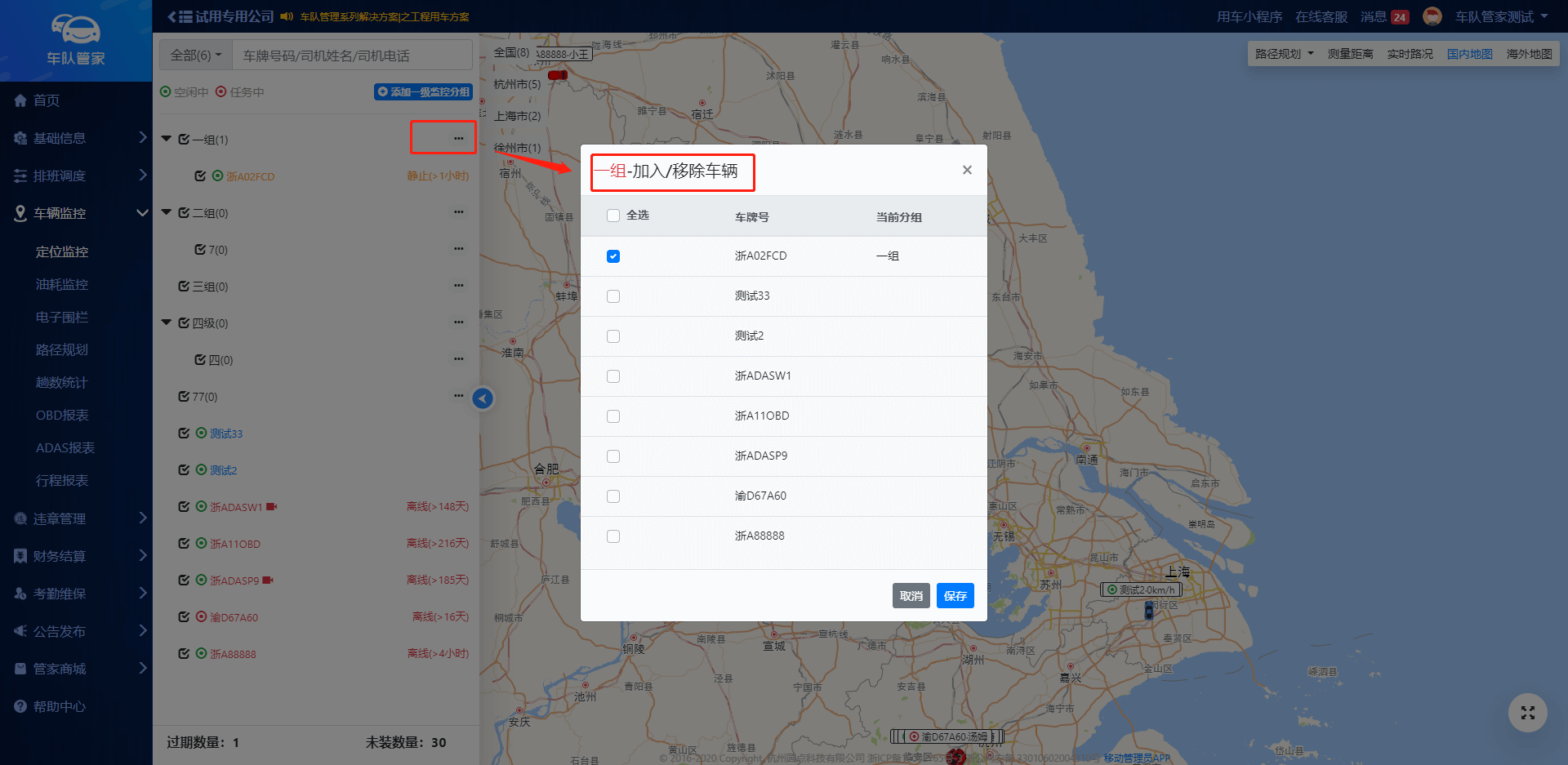Click the 车队管家 car logo
The width and height of the screenshot is (1568, 765).
(75, 31)
